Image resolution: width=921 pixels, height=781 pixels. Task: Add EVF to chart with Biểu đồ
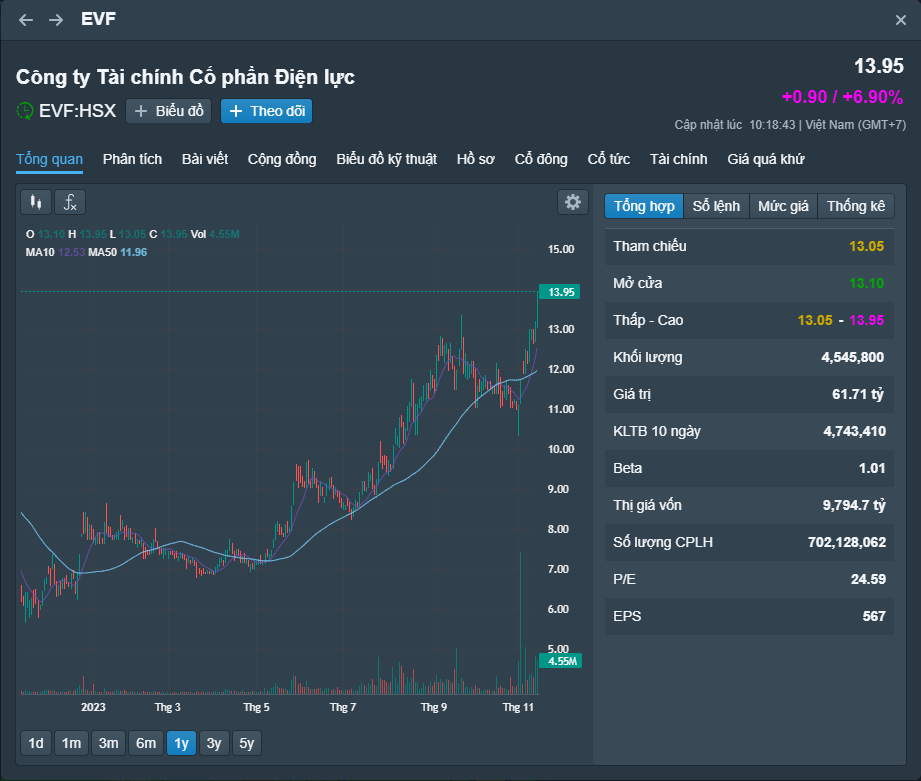click(169, 111)
